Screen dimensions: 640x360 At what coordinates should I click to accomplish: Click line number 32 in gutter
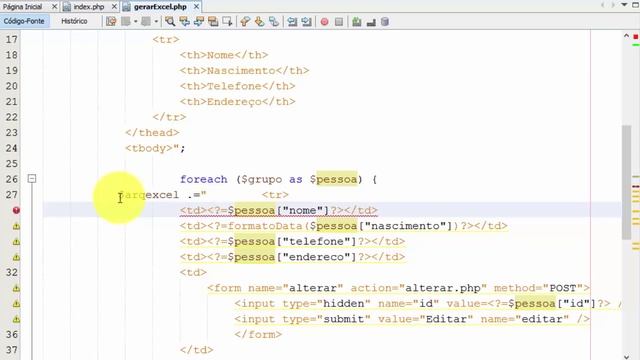pos(12,272)
